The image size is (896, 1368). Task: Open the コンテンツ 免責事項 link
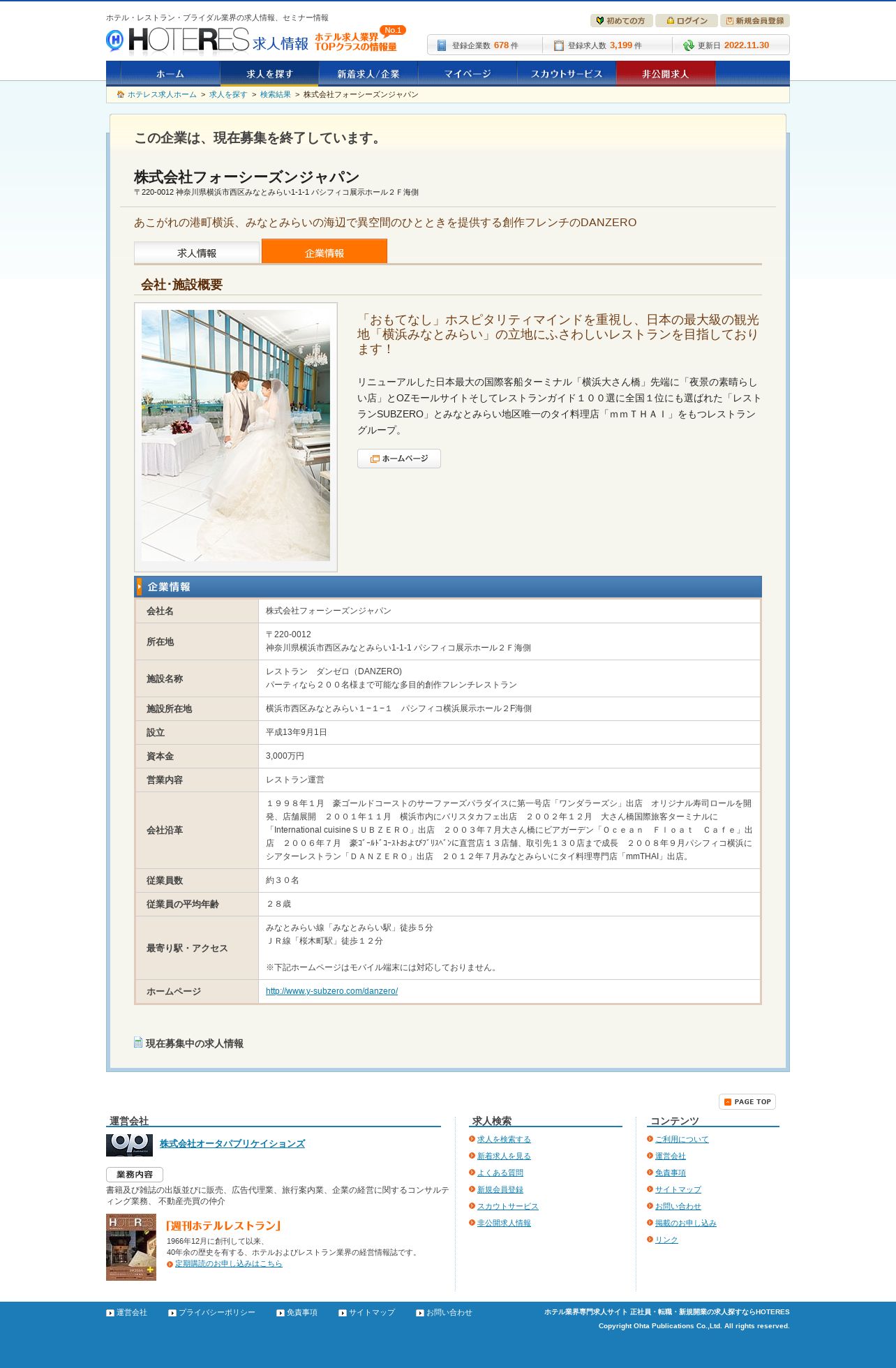671,1173
